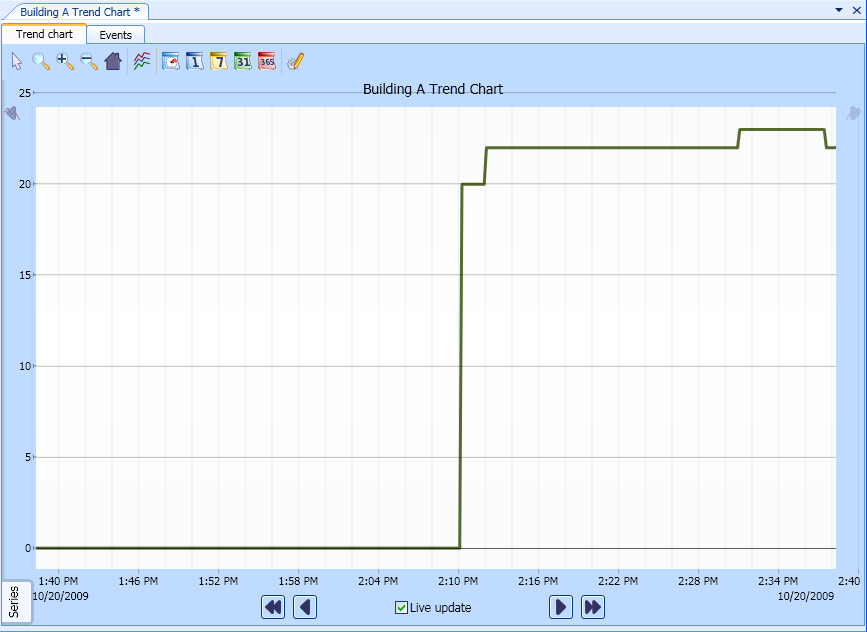Zoom out with the minus magnifier
Image resolution: width=867 pixels, height=632 pixels.
point(88,61)
